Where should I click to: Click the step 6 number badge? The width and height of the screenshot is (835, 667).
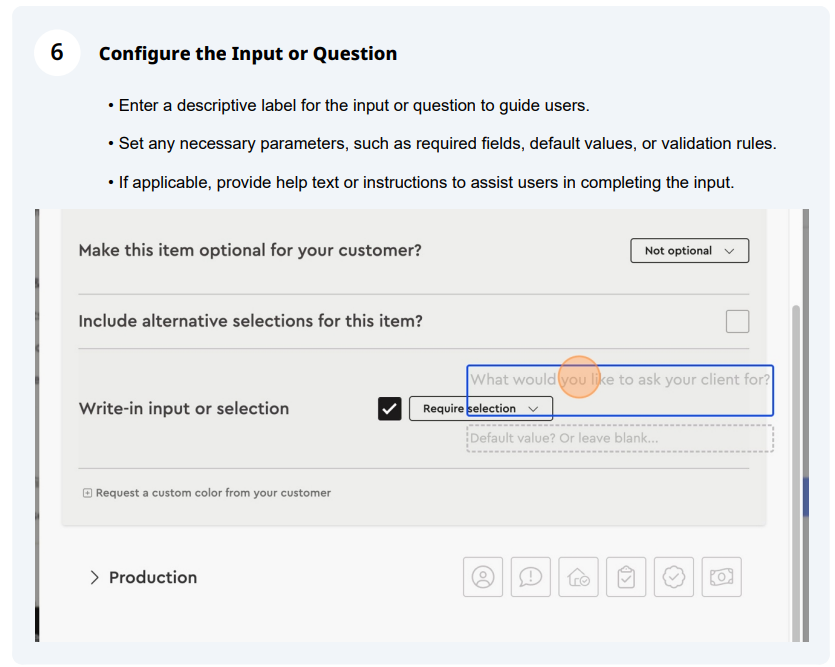(57, 53)
